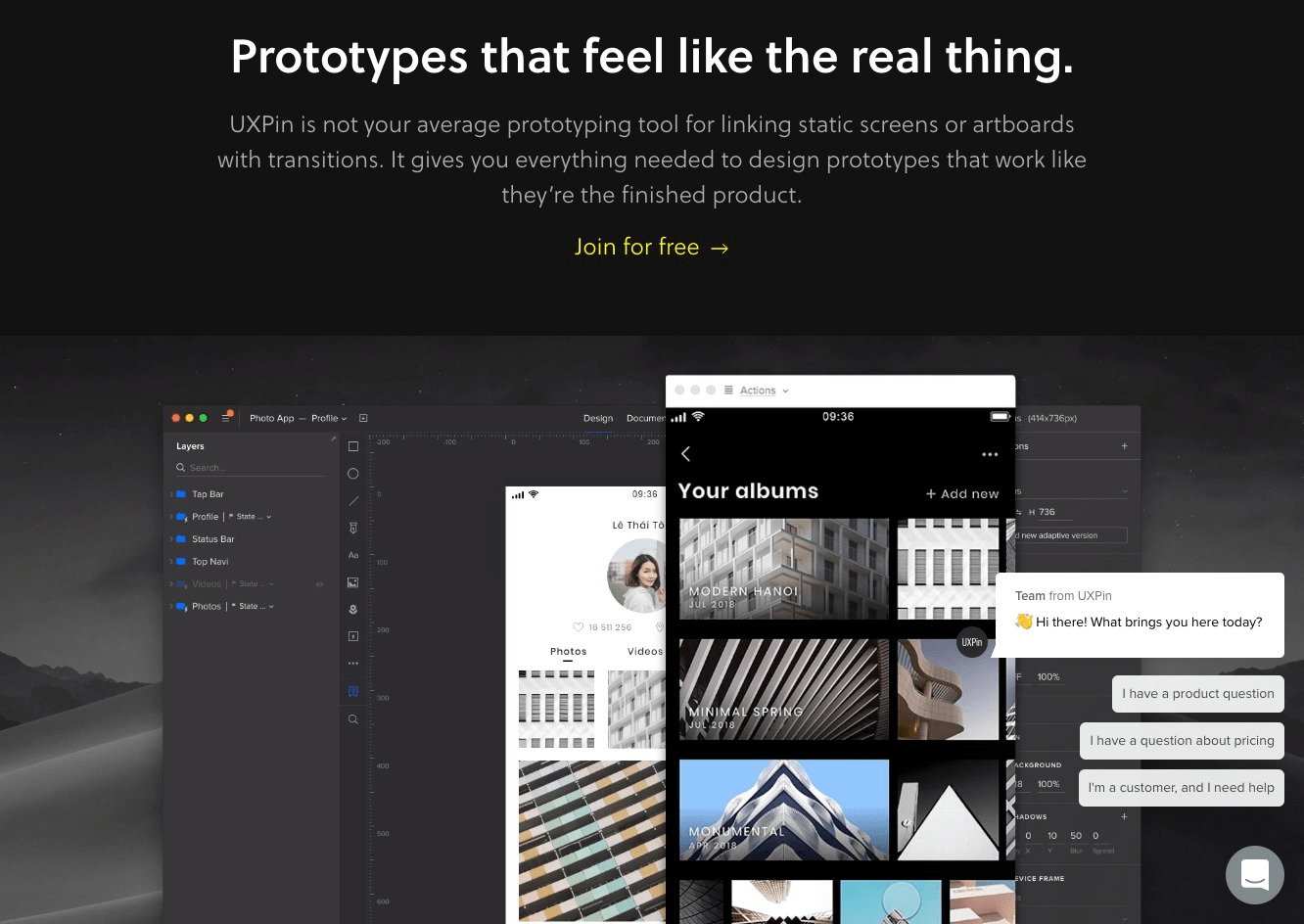Click the Layers search input field
1304x924 pixels.
tap(251, 468)
